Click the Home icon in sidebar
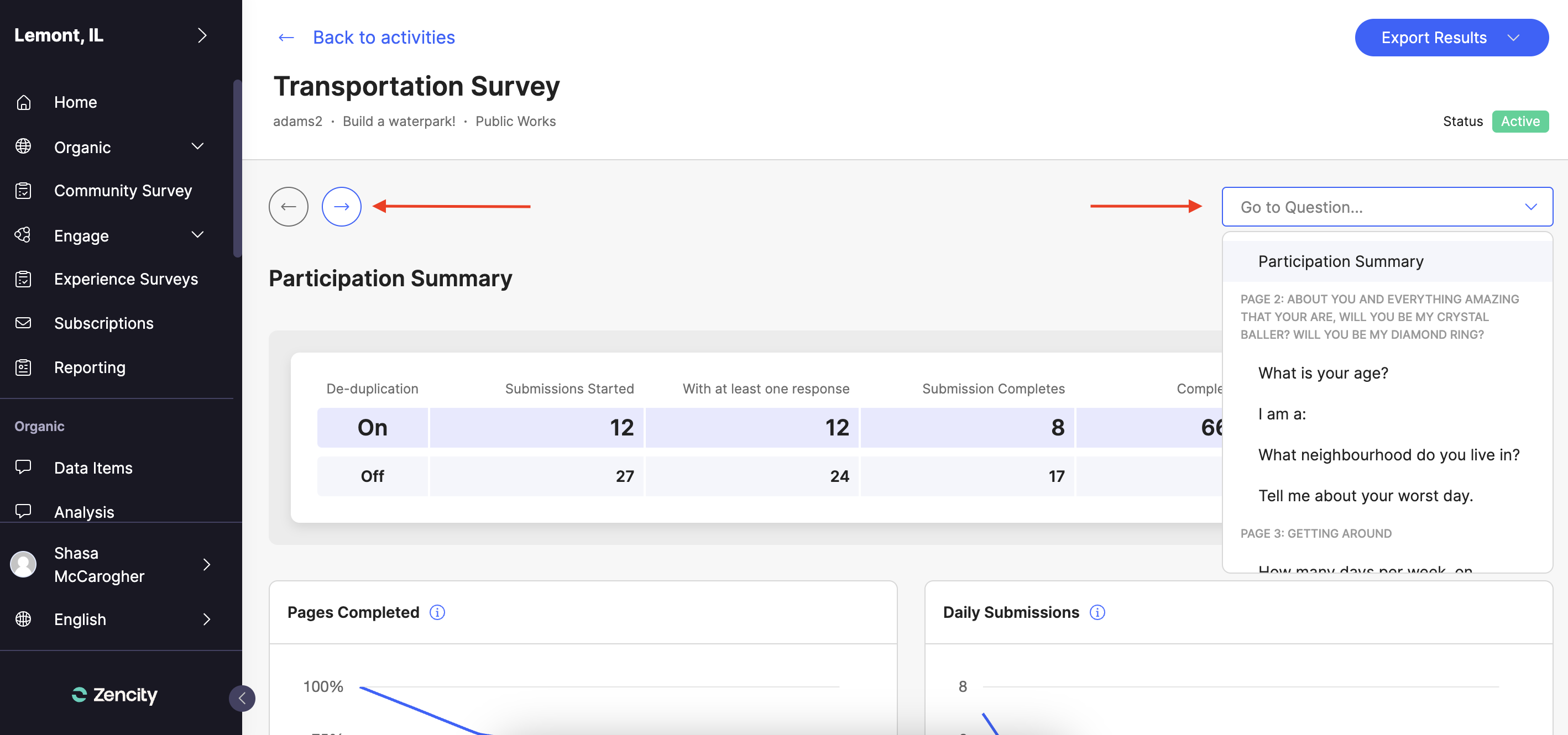This screenshot has width=1568, height=735. 23,102
